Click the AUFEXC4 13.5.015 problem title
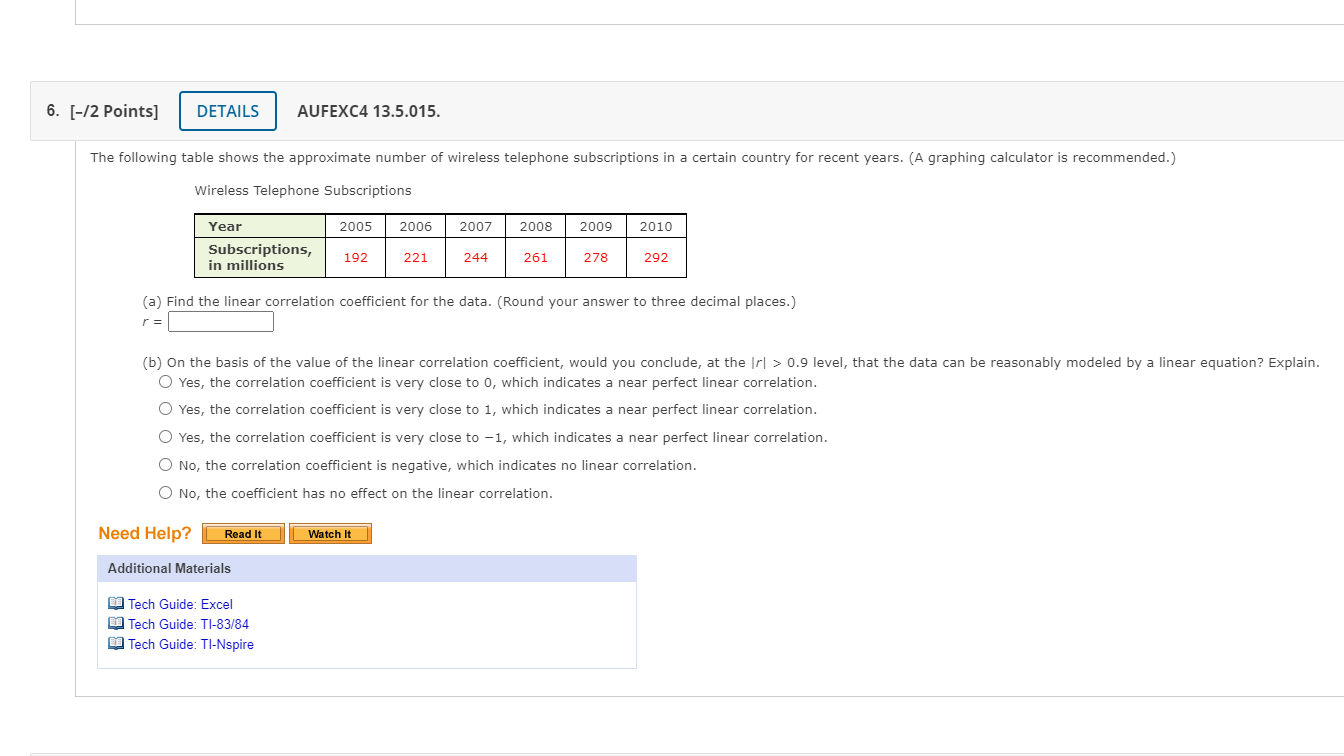1344x756 pixels. pyautogui.click(x=368, y=111)
